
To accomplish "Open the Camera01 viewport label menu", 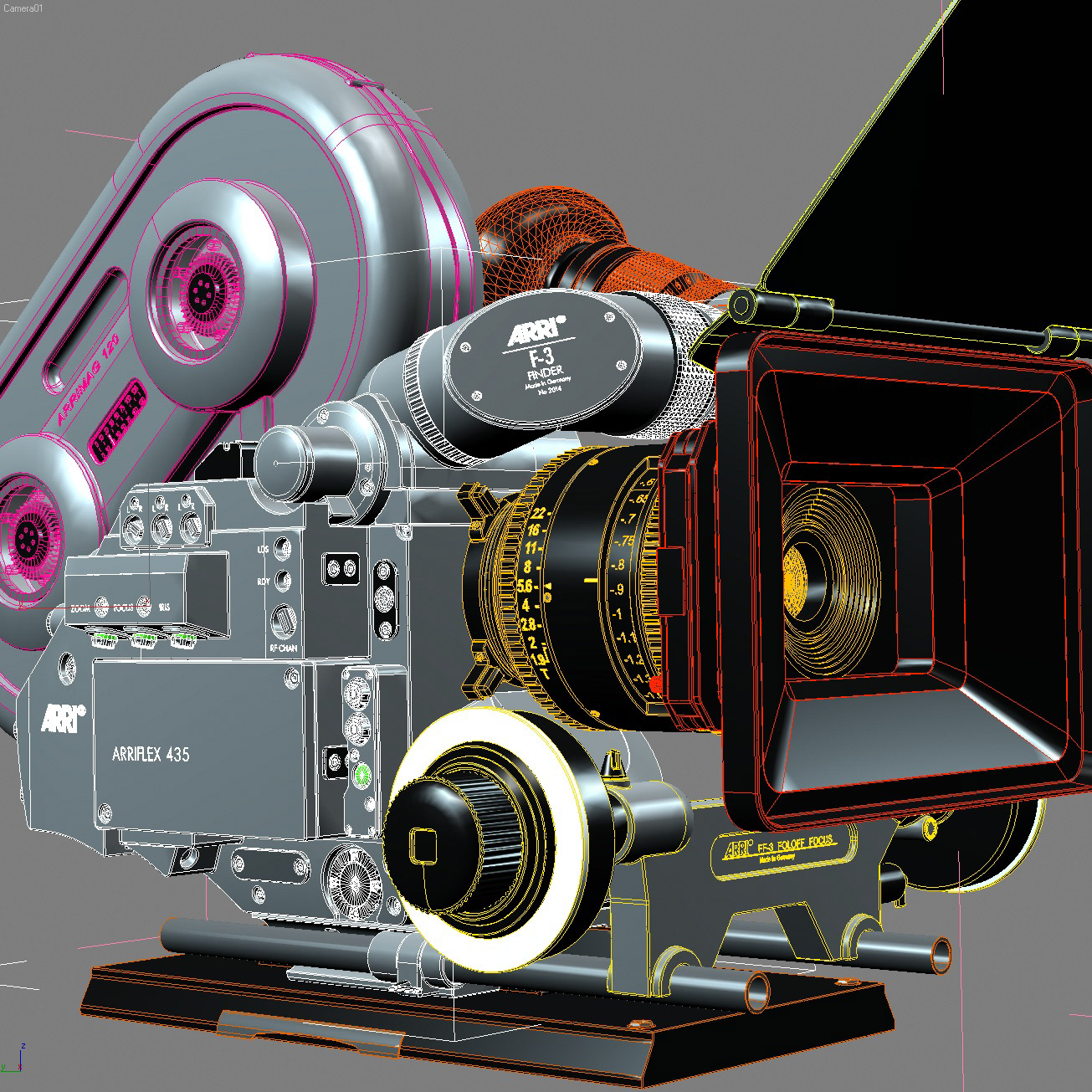I will (23, 8).
